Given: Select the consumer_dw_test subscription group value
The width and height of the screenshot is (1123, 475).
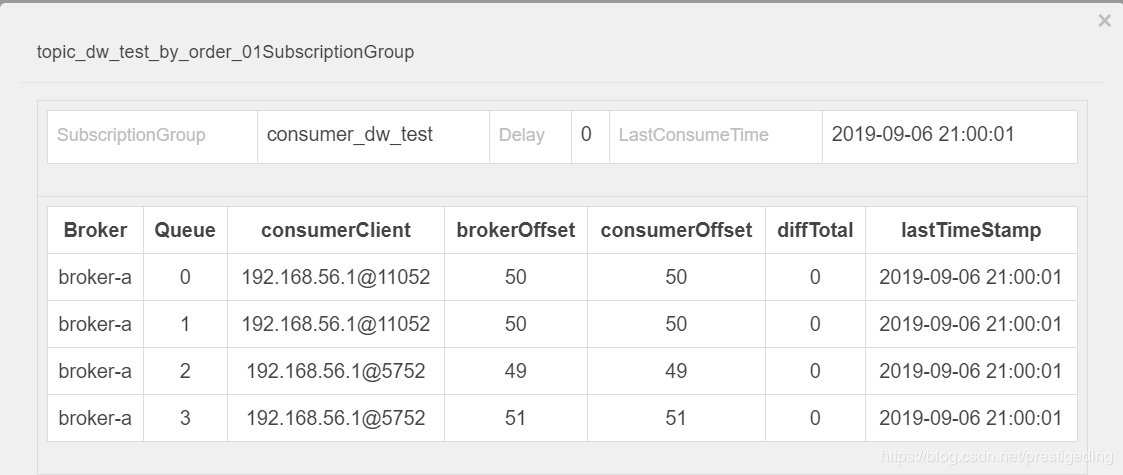Looking at the screenshot, I should tap(350, 134).
